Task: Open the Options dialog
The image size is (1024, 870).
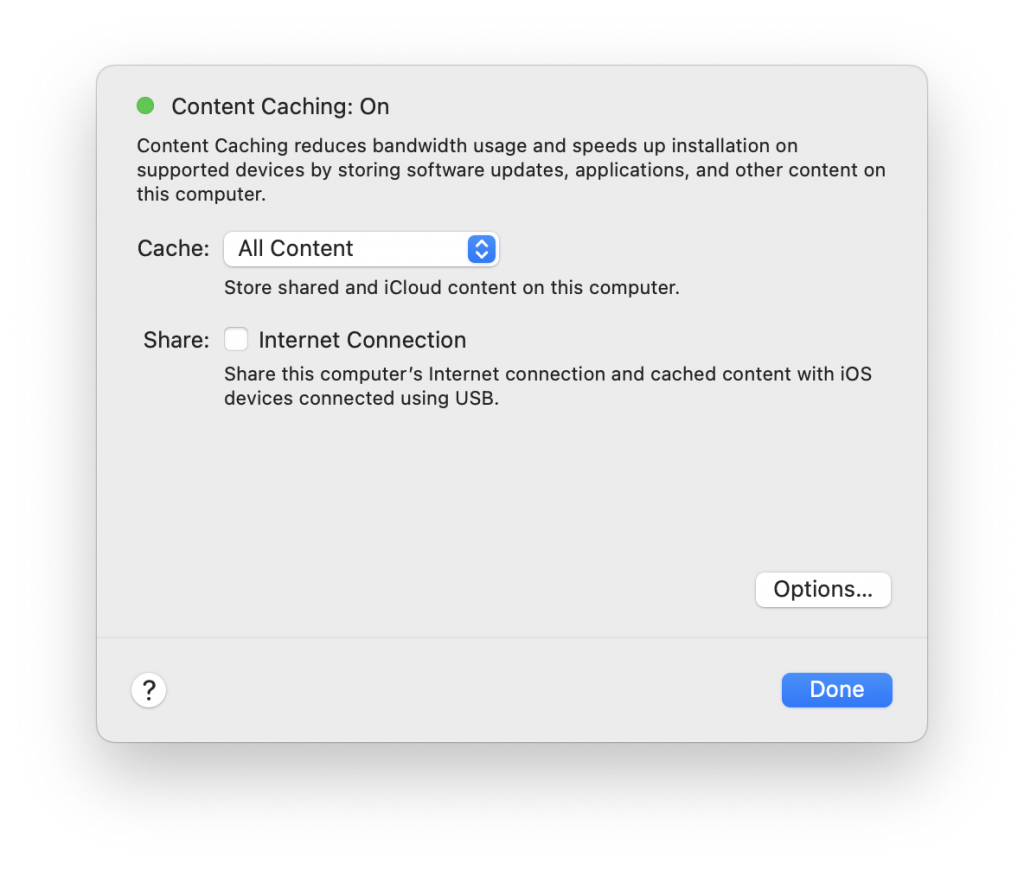Action: [822, 589]
